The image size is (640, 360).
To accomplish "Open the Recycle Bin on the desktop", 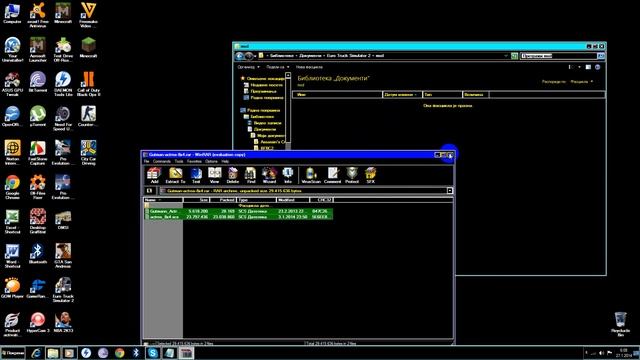I will pyautogui.click(x=620, y=324).
